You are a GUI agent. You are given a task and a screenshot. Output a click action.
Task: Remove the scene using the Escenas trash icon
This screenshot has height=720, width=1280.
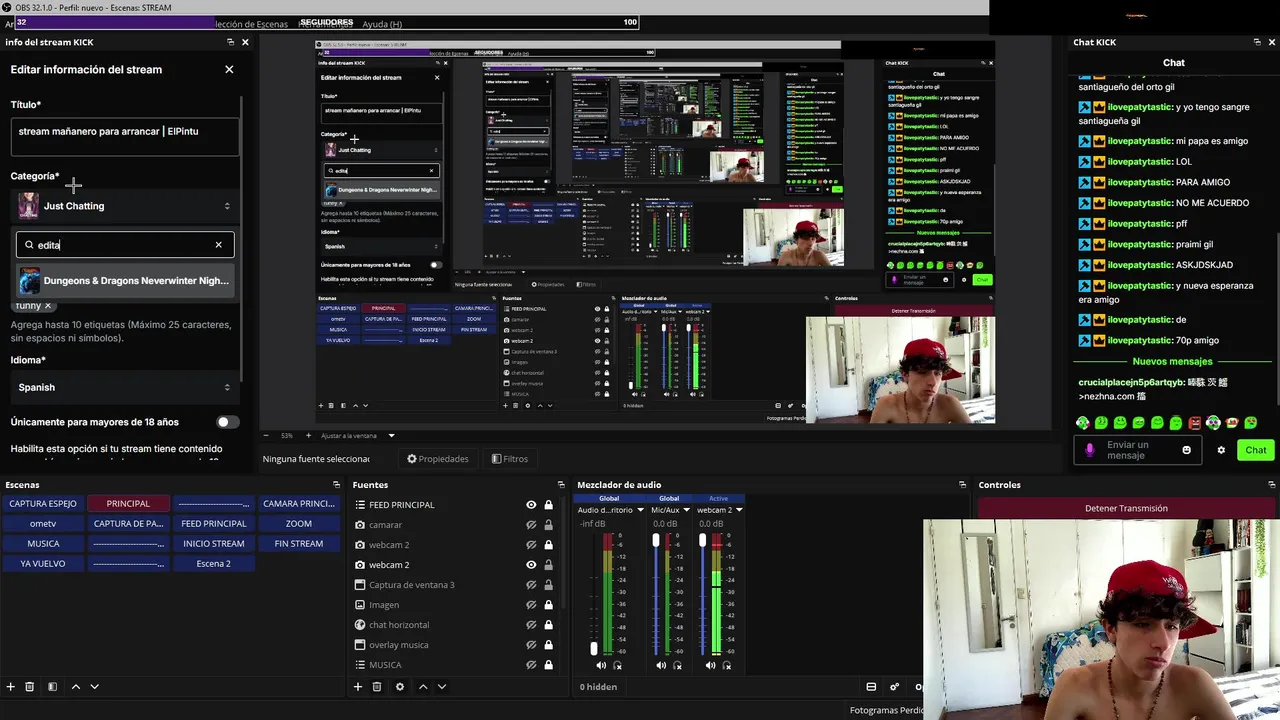30,687
